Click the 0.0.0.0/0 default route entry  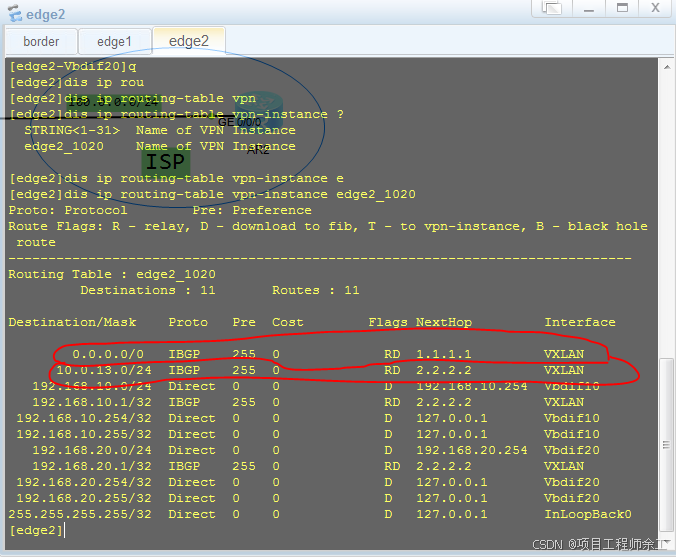coord(108,354)
